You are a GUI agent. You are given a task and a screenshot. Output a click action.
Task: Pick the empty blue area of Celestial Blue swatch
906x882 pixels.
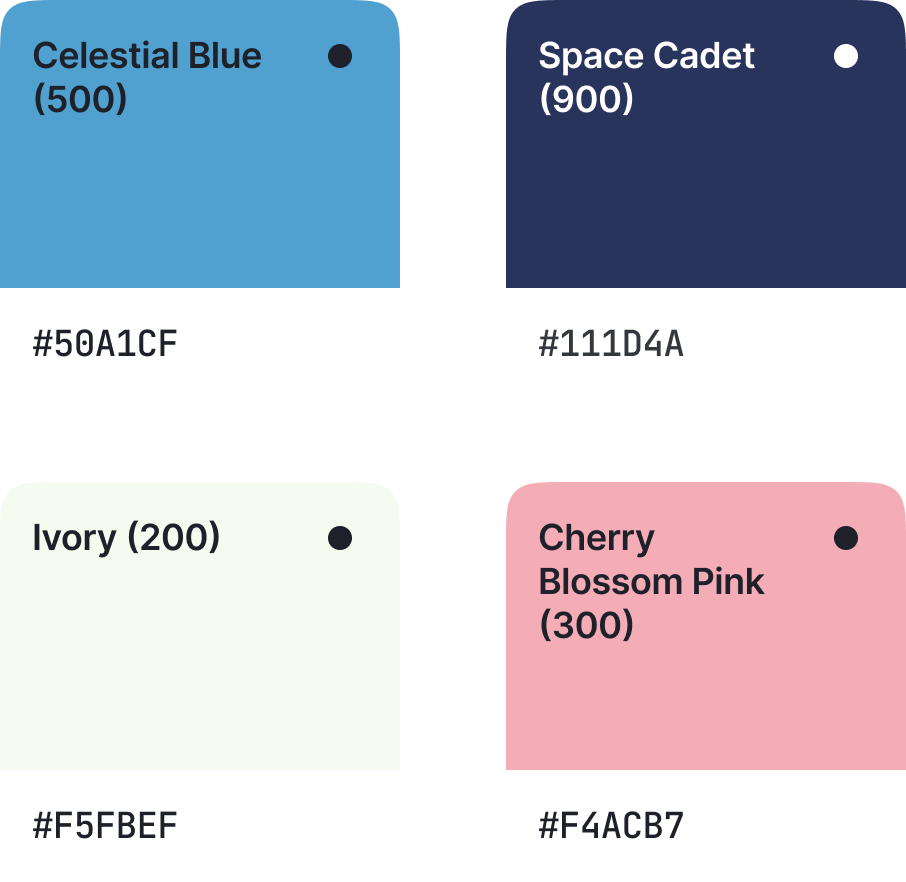click(x=200, y=200)
